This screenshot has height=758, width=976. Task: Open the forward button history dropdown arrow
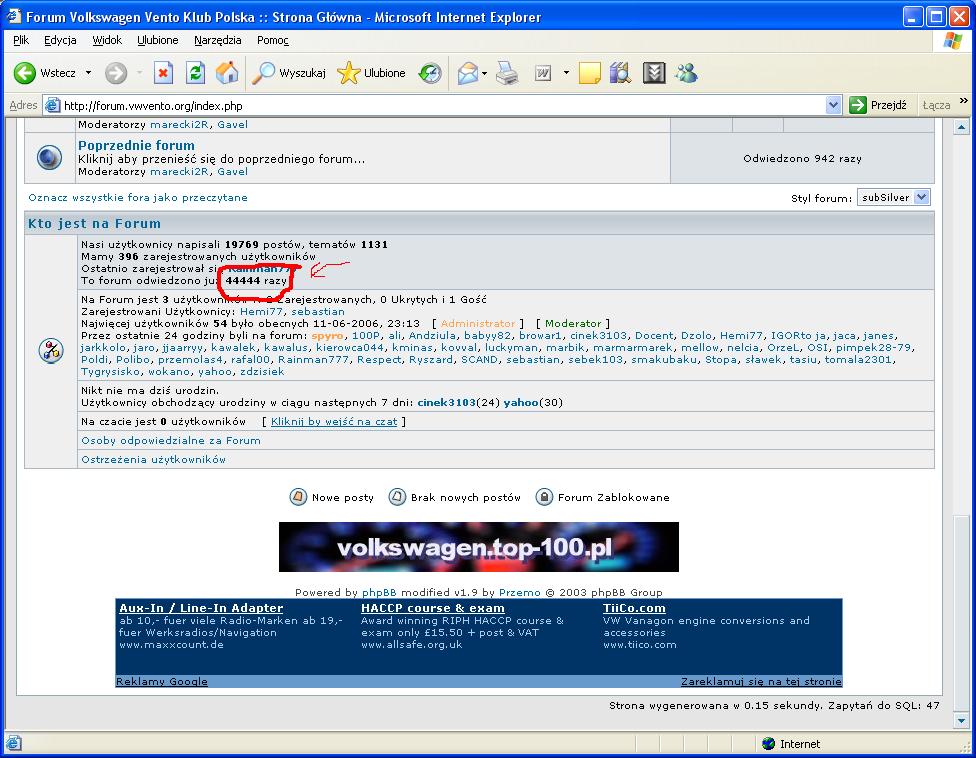(139, 73)
